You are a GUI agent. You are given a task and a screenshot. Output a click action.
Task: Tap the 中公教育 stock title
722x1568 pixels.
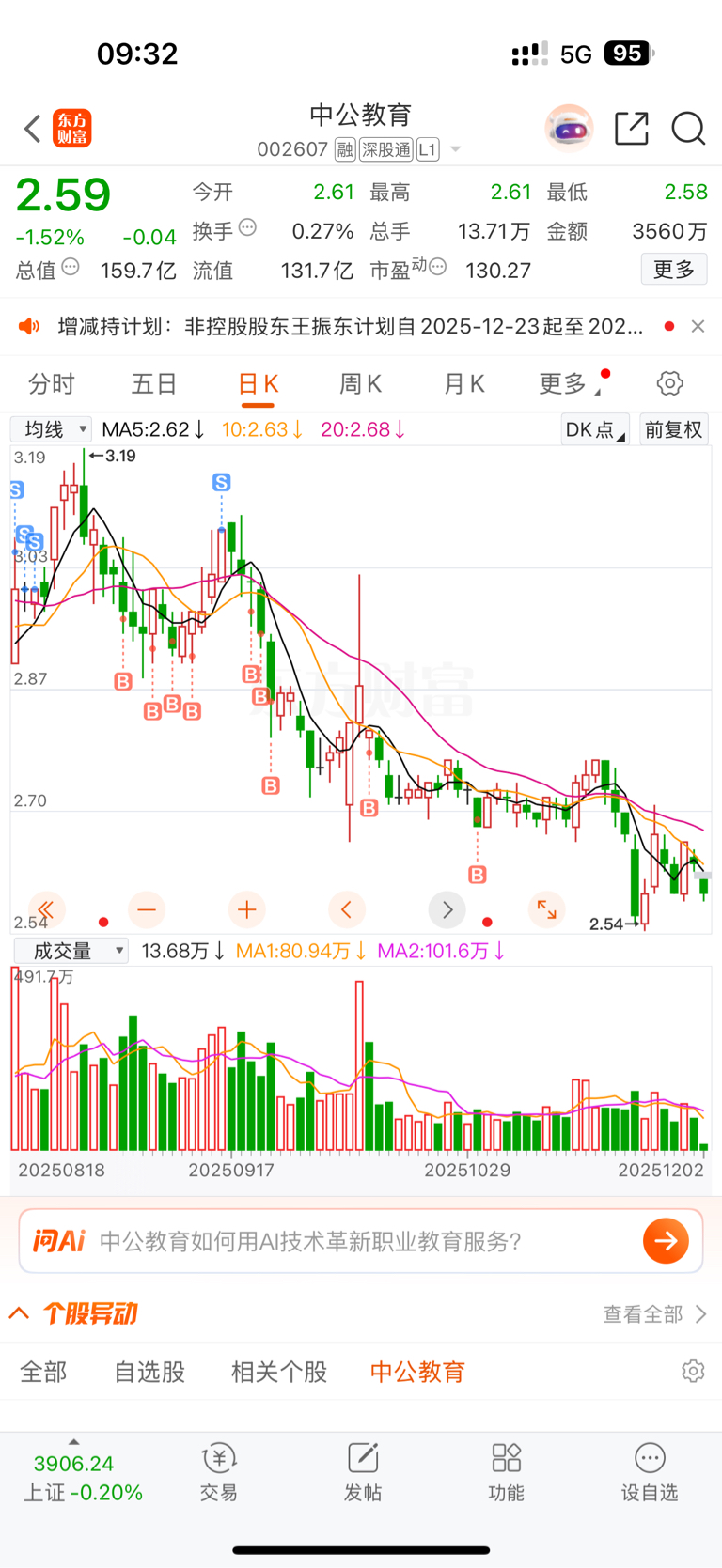pos(361,115)
